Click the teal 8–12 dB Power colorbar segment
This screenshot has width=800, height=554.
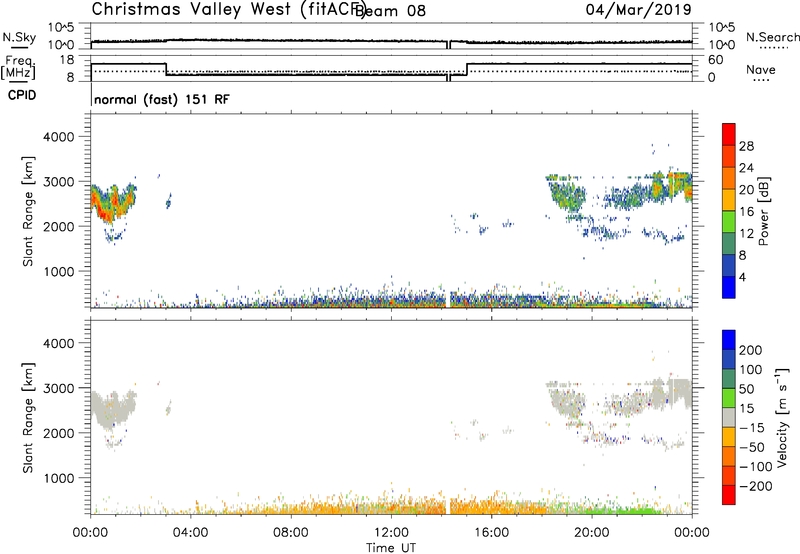point(729,243)
